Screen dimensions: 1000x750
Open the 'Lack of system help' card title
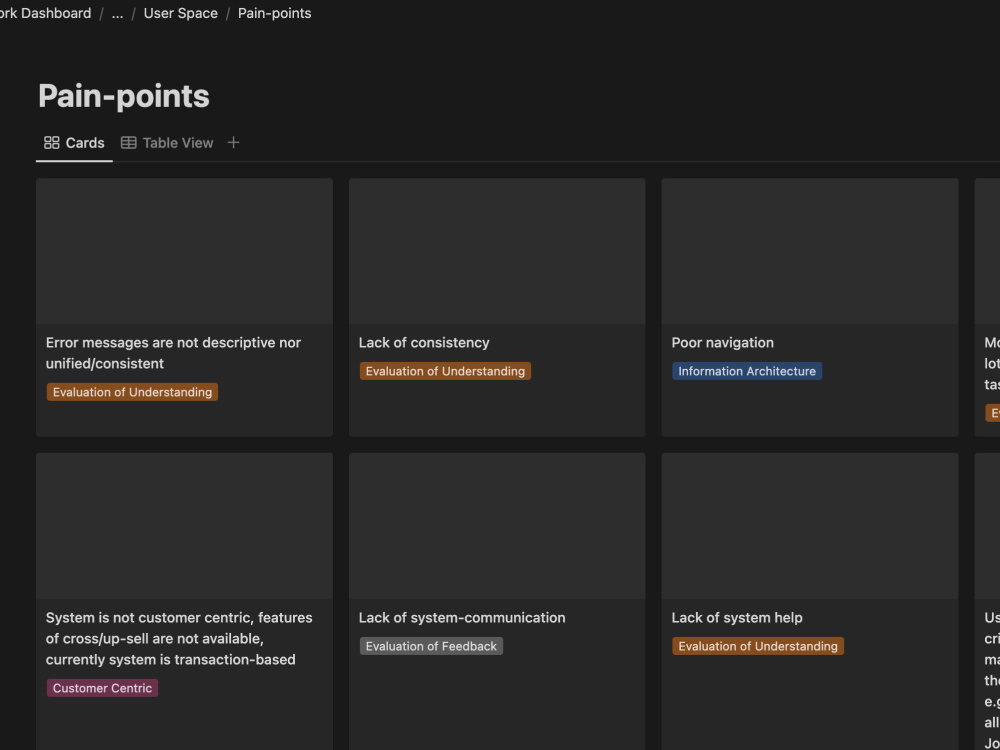[737, 618]
